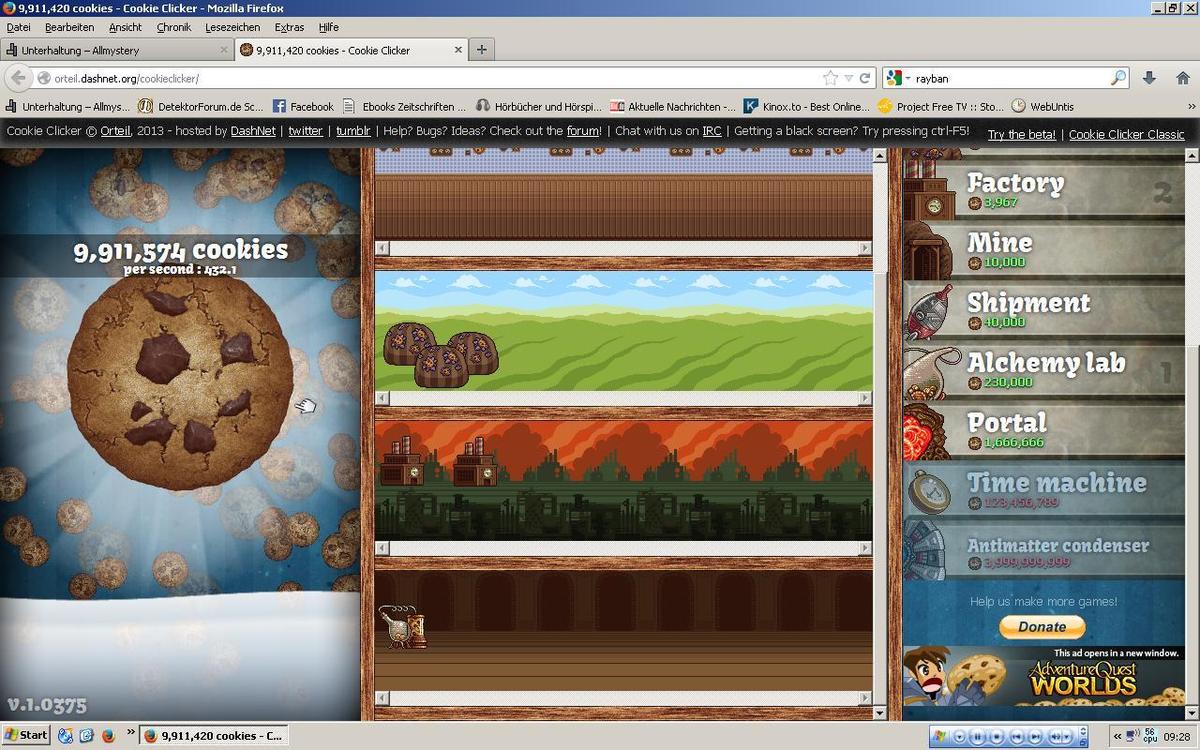Go to the Firefox home page icon

[1182, 78]
